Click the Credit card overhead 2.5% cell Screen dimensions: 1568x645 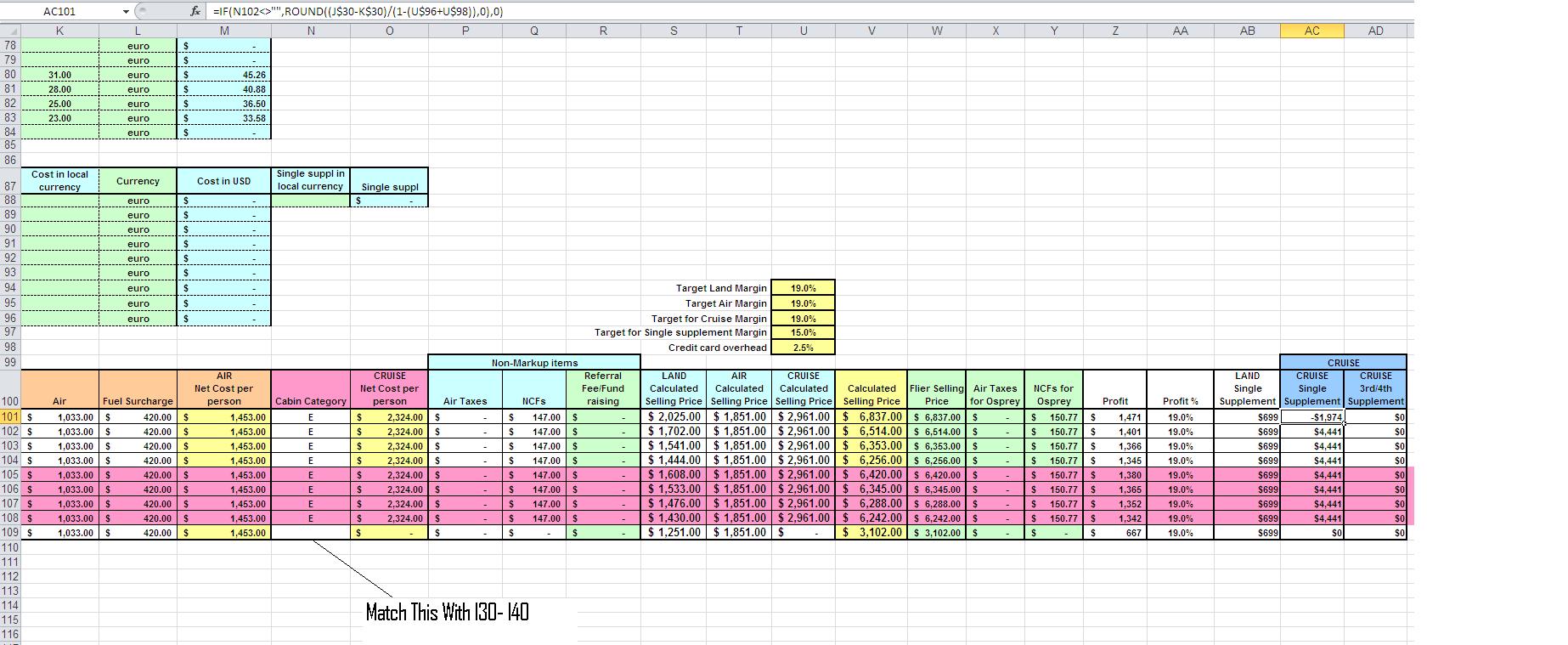click(x=803, y=348)
